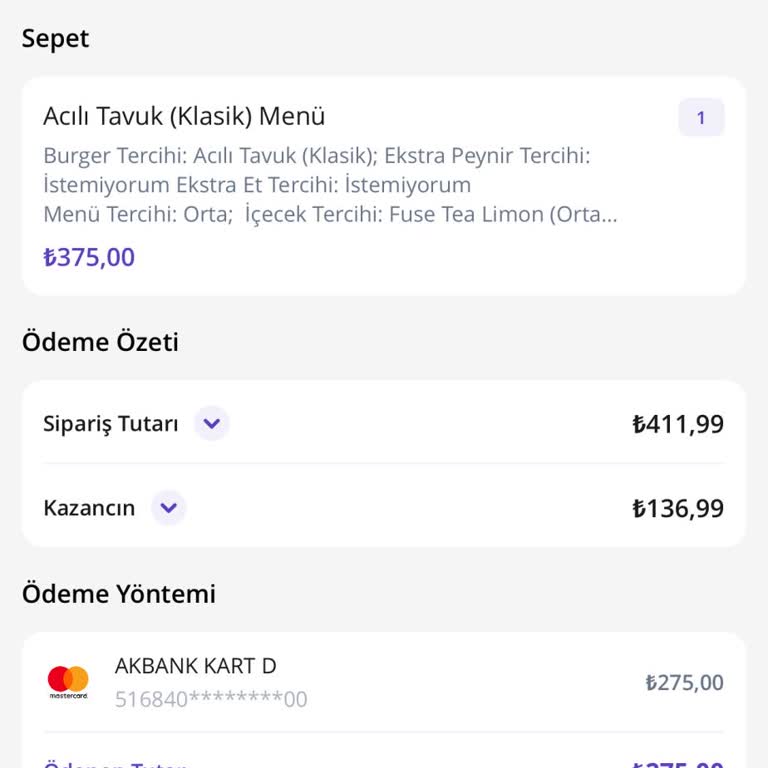The width and height of the screenshot is (768, 768).
Task: Click the ₺375,00 item price
Action: tap(89, 257)
